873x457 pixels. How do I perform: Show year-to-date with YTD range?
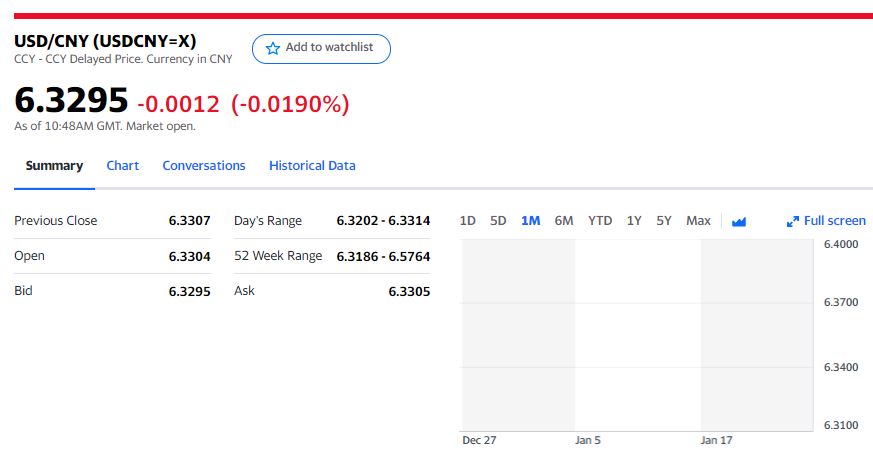pos(600,221)
